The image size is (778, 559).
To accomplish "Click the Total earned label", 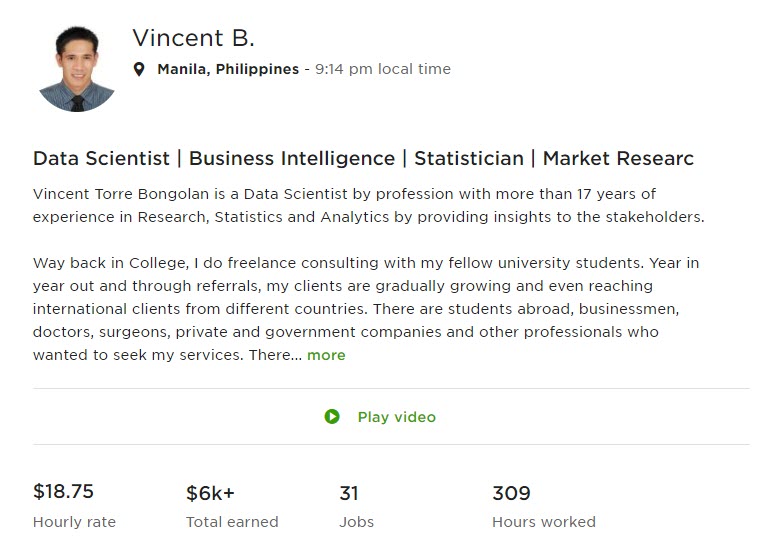I will (232, 522).
